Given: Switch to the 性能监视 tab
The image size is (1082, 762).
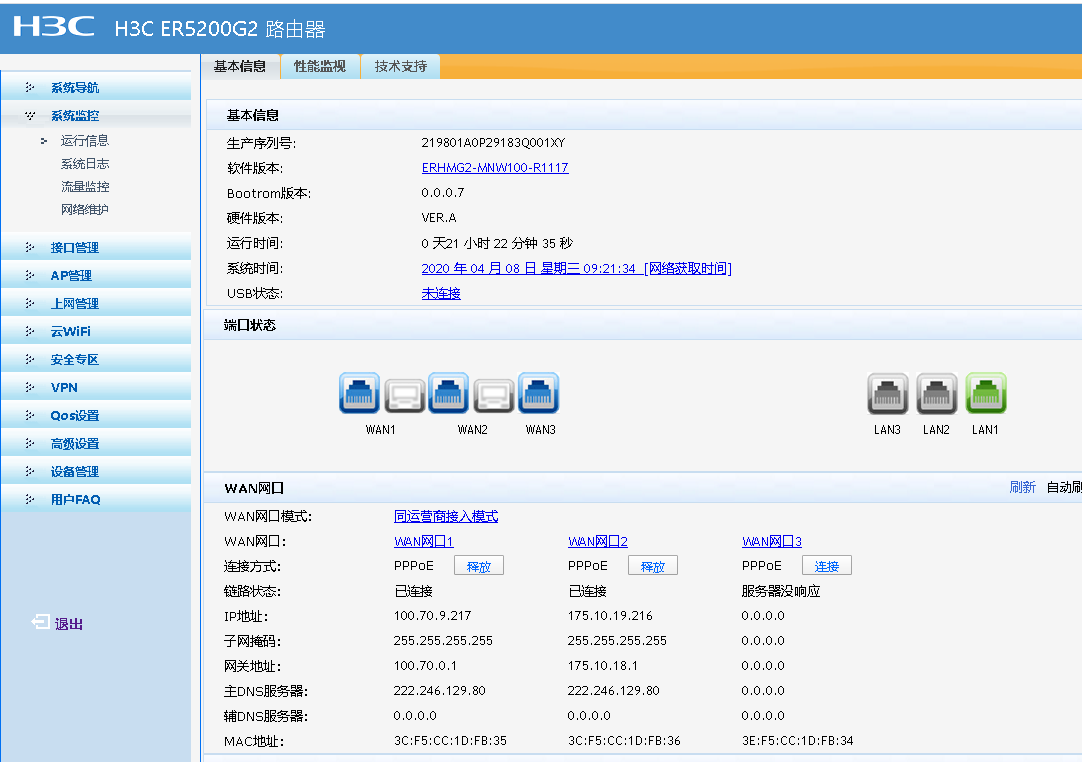Looking at the screenshot, I should click(x=320, y=67).
